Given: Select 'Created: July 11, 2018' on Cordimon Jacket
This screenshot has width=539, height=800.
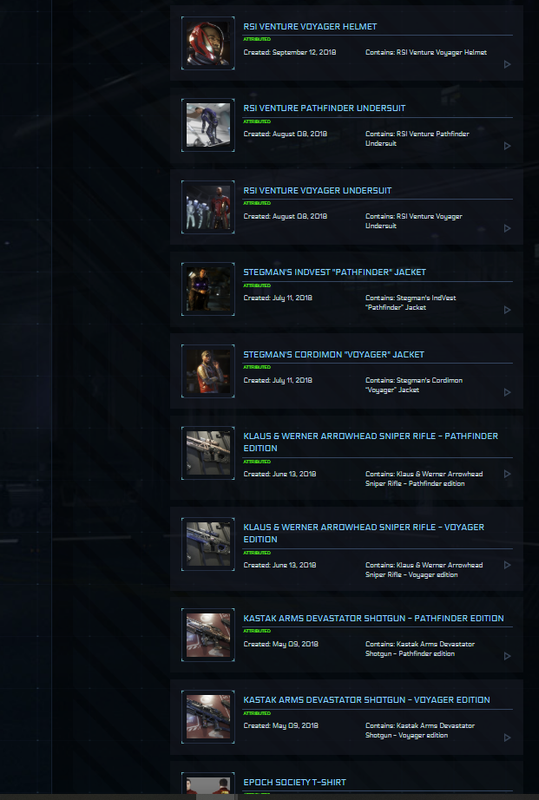Looking at the screenshot, I should tap(278, 380).
